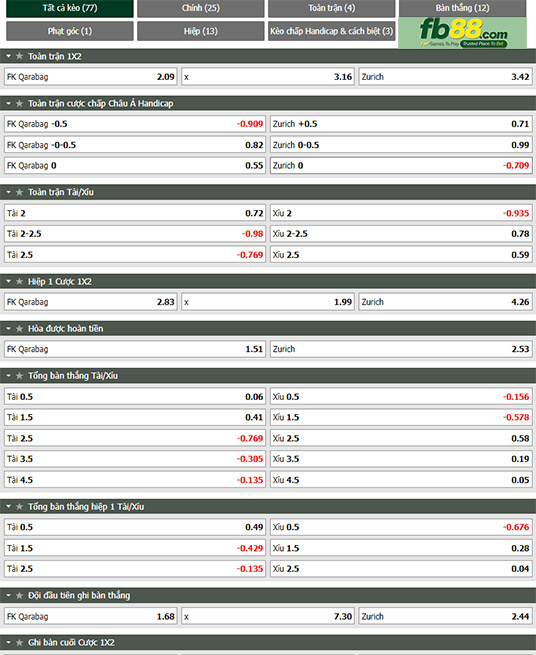Open Kèo chấp Handicap & cách biệt tab
Viewport: 536px width, 655px height.
(x=331, y=31)
